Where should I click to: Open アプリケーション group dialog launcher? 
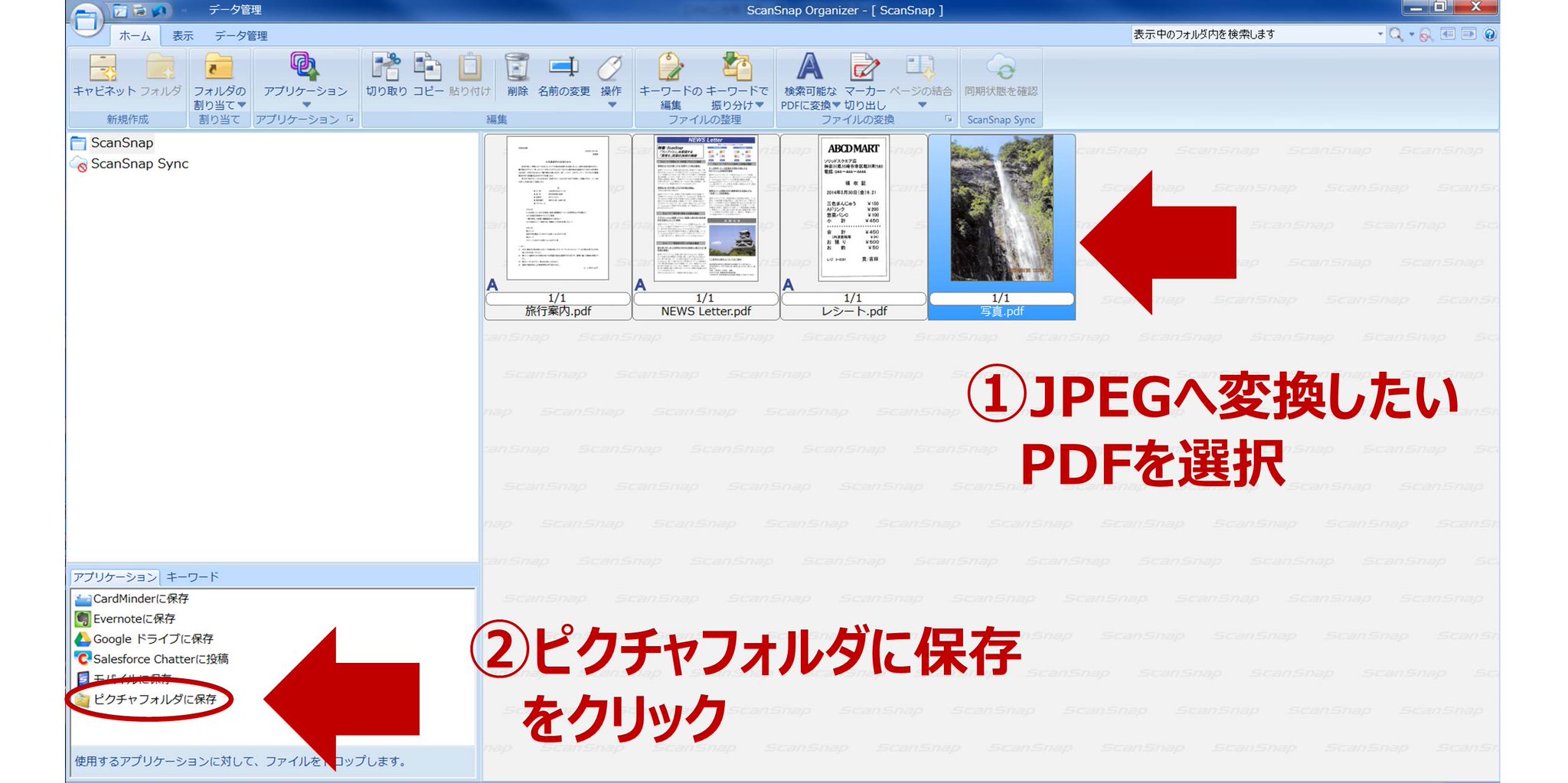351,119
